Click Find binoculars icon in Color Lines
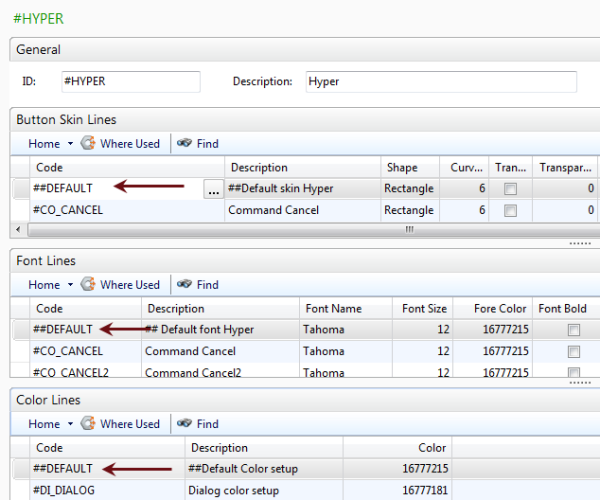This screenshot has width=600, height=500. [184, 424]
